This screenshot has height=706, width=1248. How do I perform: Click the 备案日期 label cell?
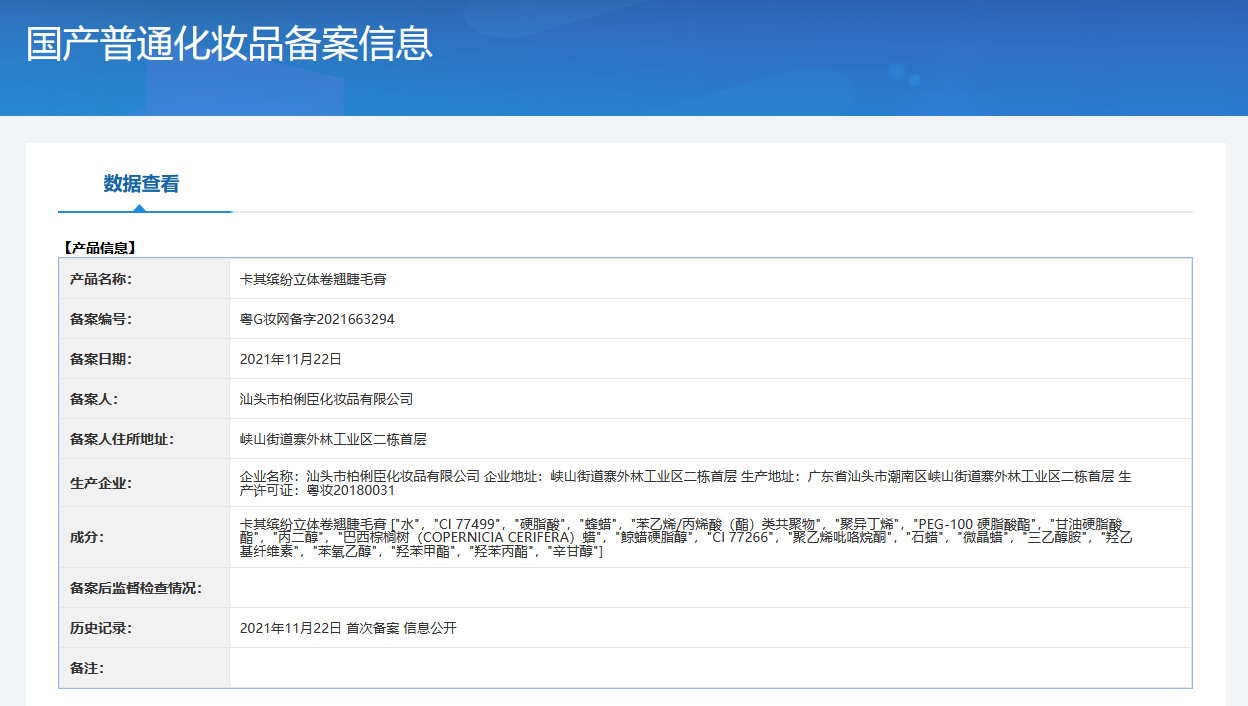pyautogui.click(x=144, y=359)
